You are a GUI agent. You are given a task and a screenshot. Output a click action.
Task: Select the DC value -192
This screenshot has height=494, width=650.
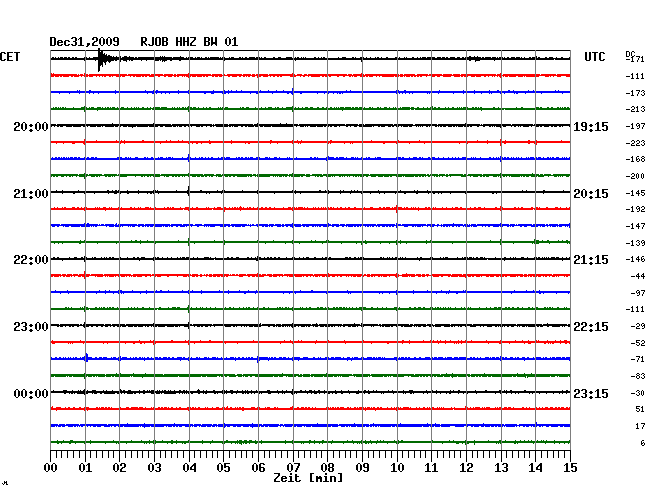(x=635, y=209)
